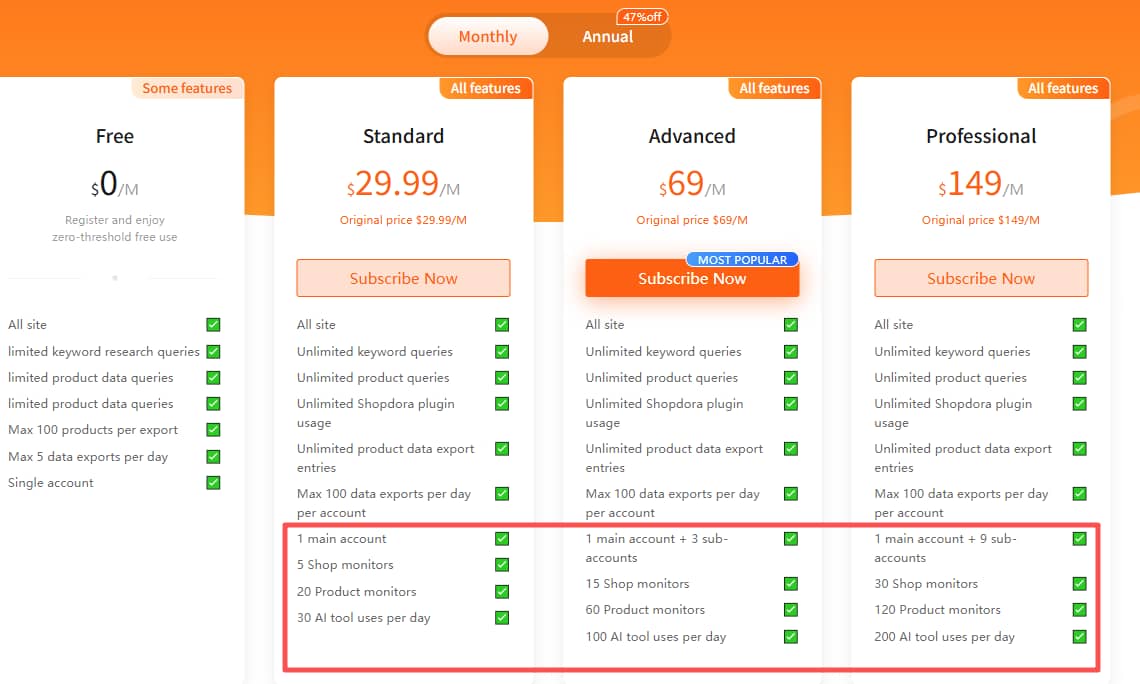1140x684 pixels.
Task: Click the 47% off badge
Action: (643, 17)
